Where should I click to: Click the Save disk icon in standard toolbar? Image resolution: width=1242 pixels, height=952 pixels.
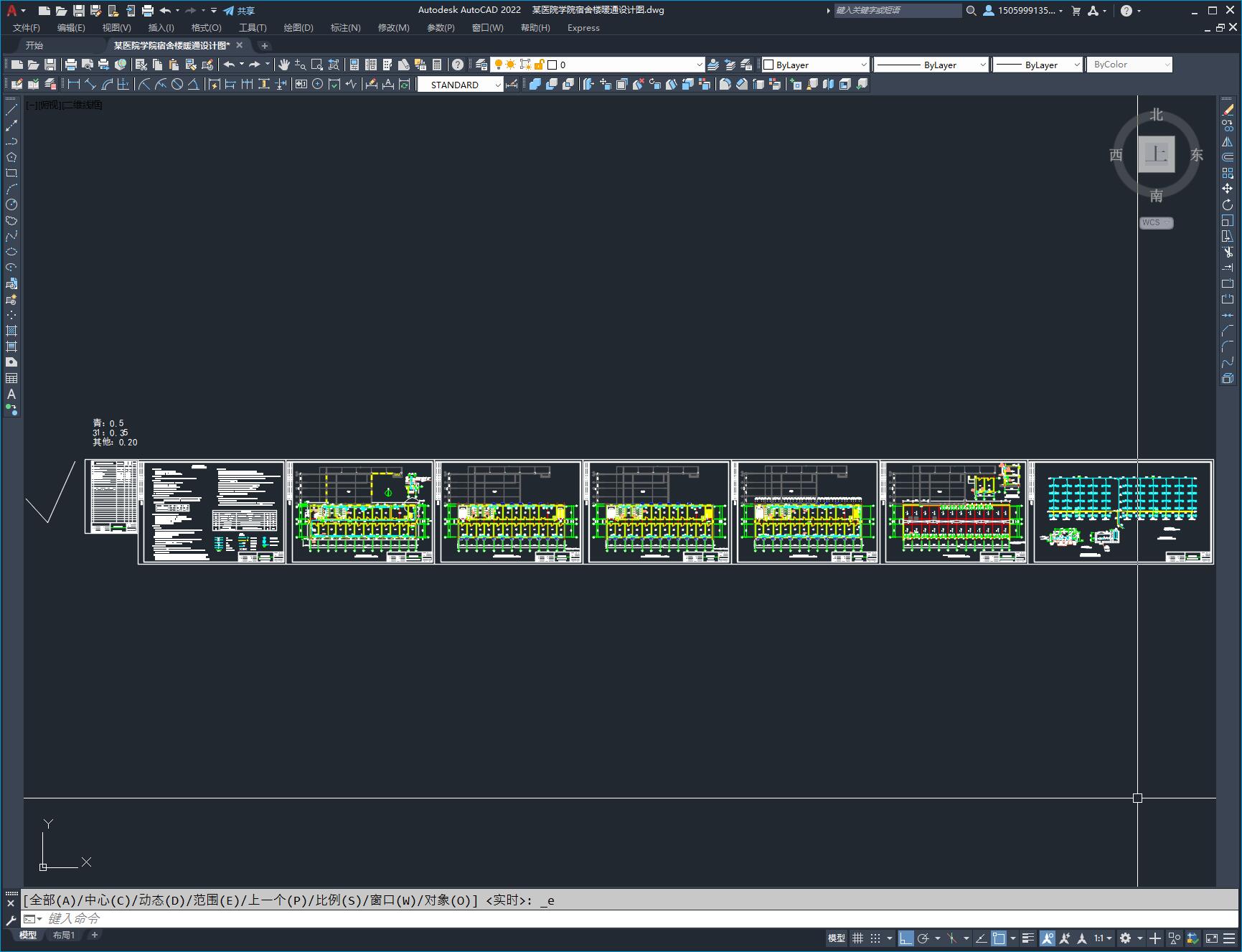pos(50,65)
